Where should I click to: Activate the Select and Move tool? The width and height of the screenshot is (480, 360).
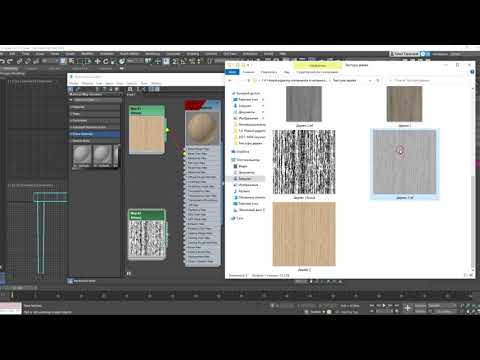tap(97, 61)
